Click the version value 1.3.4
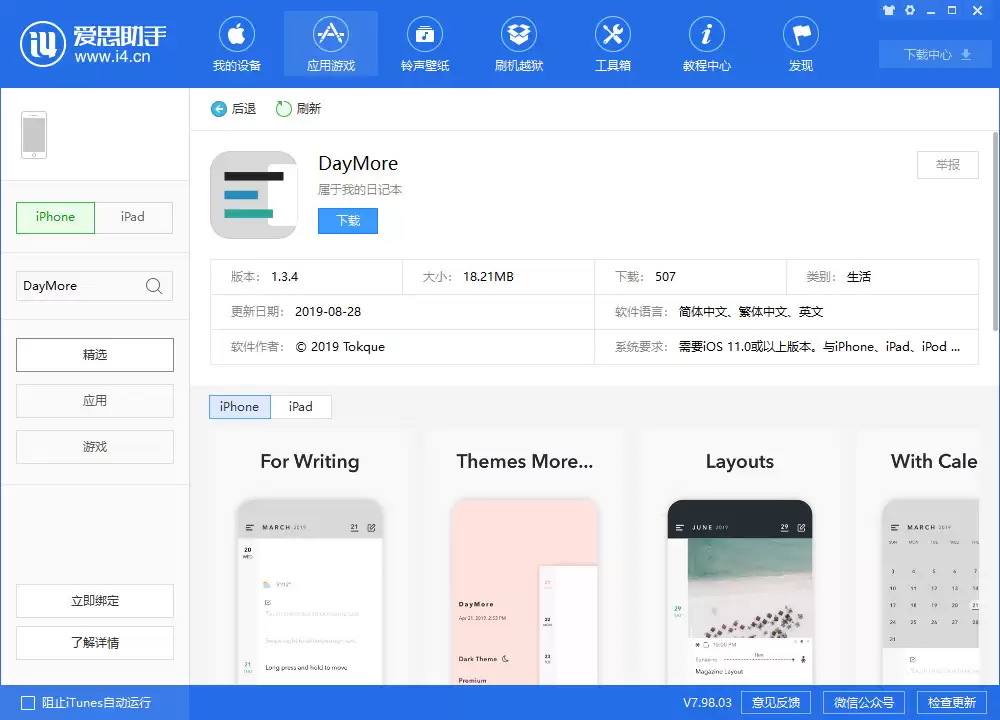Image resolution: width=1000 pixels, height=720 pixels. click(284, 277)
